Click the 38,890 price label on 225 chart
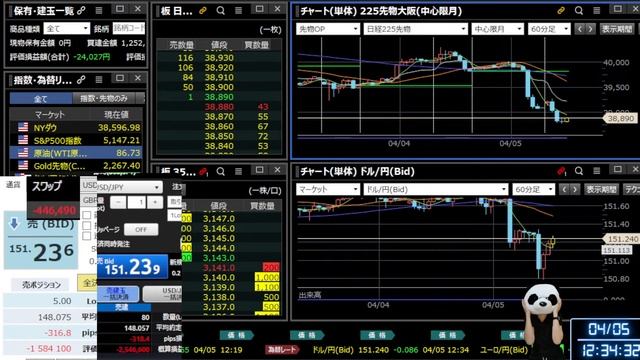 point(619,118)
